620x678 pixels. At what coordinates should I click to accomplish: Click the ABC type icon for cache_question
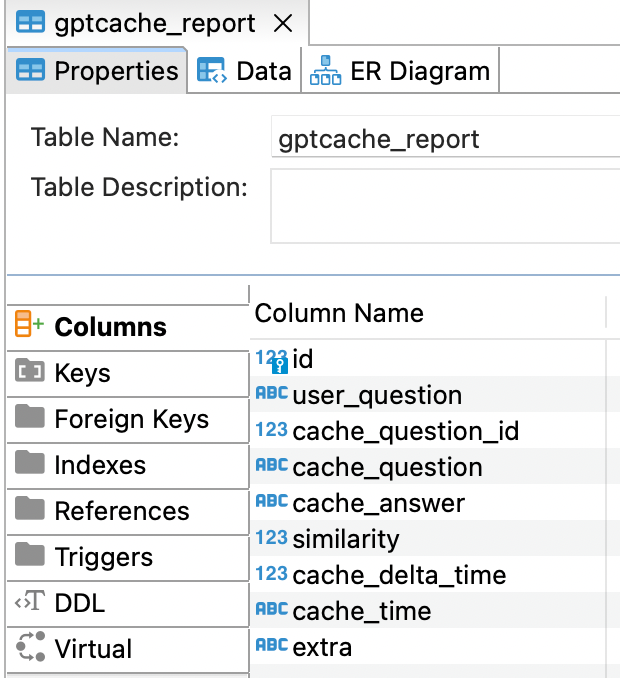pyautogui.click(x=272, y=465)
